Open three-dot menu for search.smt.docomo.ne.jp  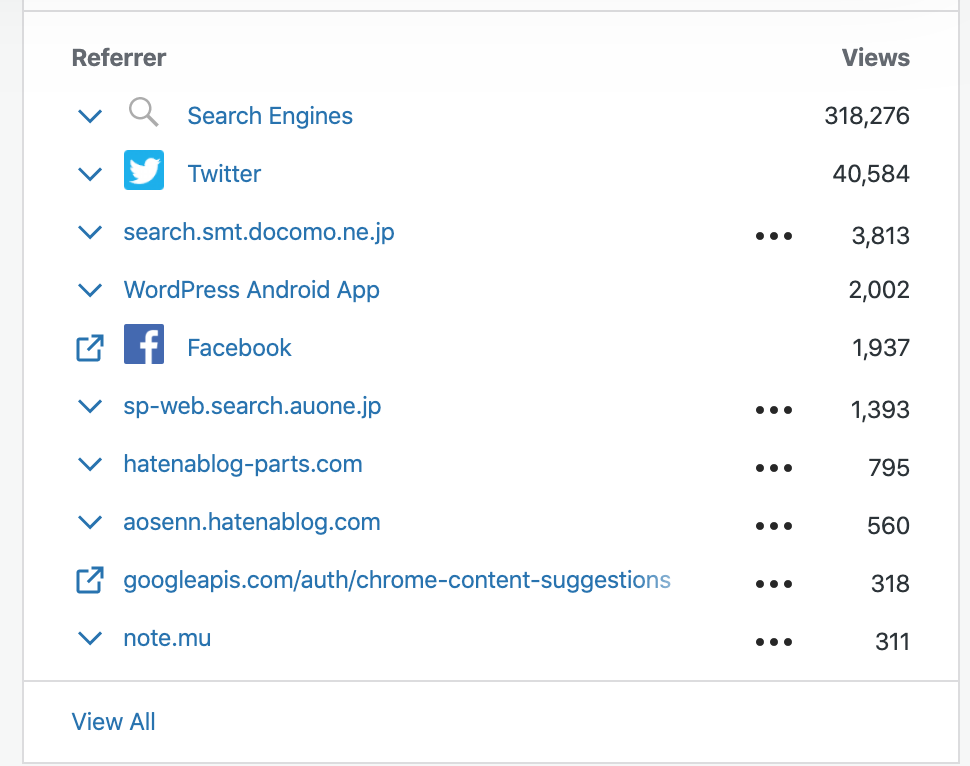[774, 236]
